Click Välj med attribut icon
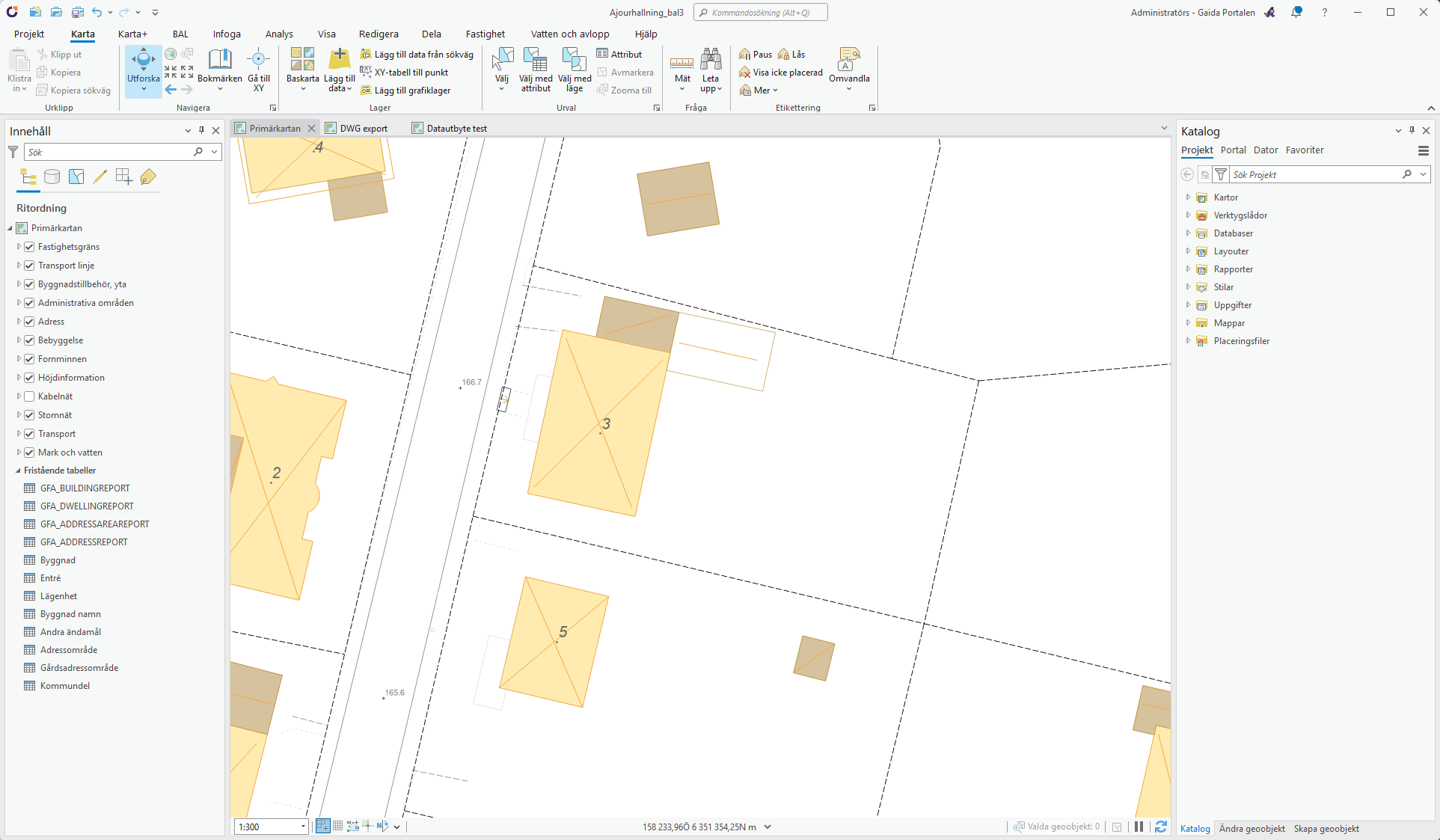Viewport: 1440px width, 840px height. coord(536,60)
